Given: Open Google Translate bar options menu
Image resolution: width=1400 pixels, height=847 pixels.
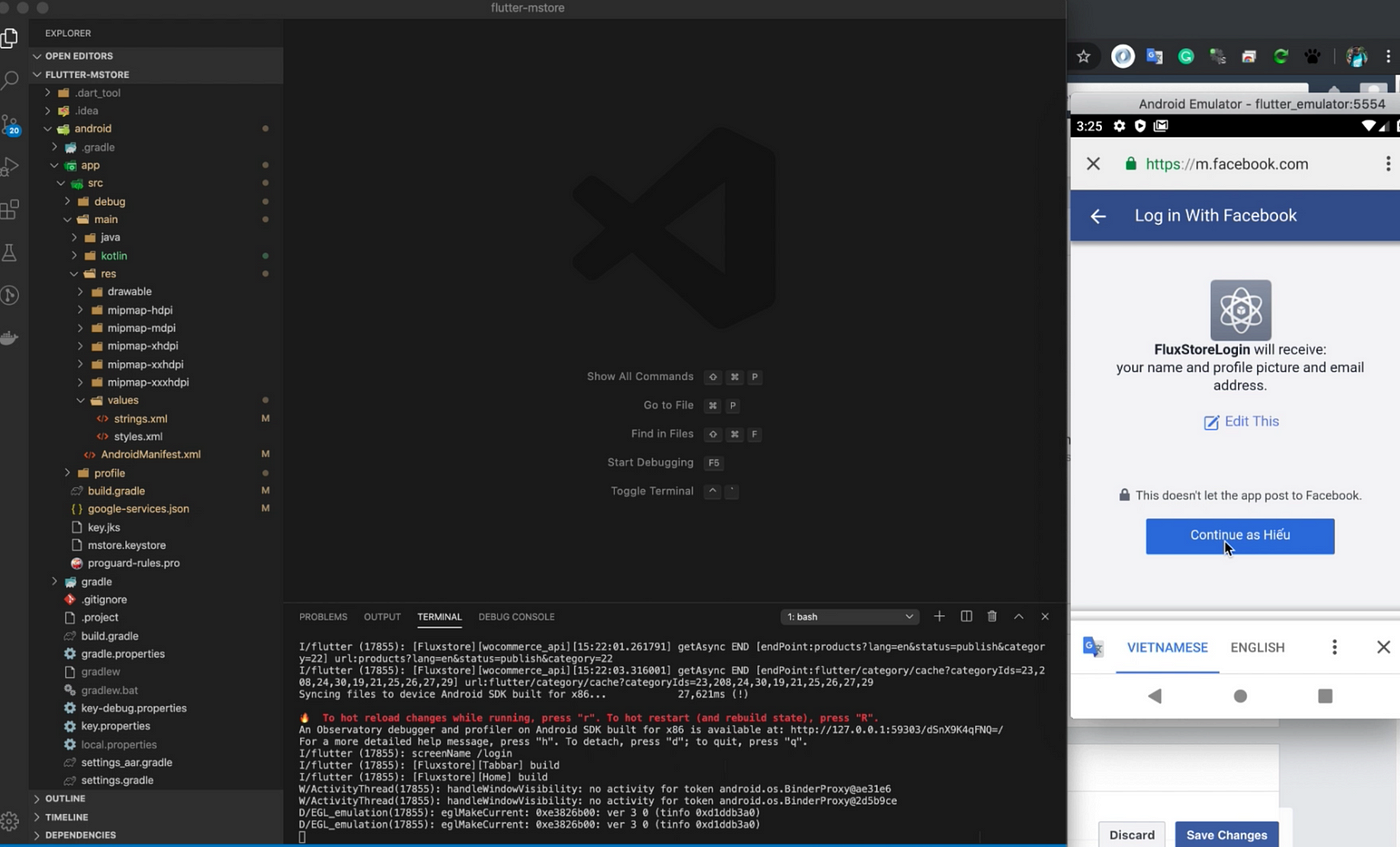Looking at the screenshot, I should coord(1334,647).
